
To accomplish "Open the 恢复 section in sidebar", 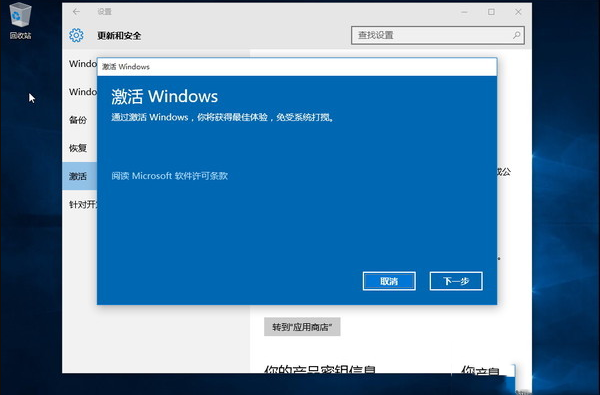I will coord(78,148).
